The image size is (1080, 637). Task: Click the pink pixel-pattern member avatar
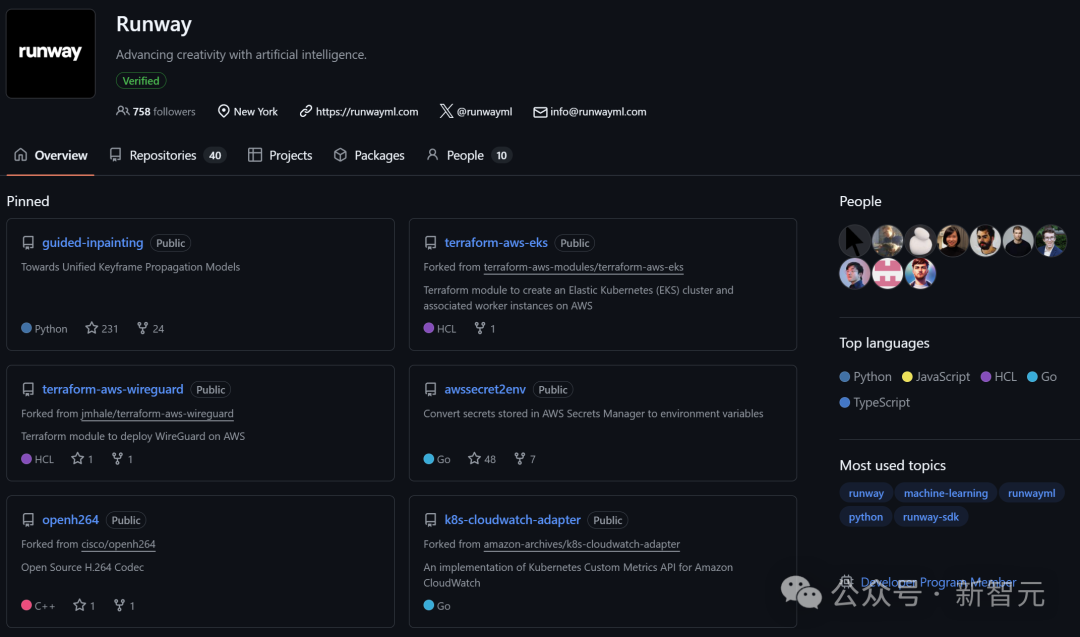[887, 273]
